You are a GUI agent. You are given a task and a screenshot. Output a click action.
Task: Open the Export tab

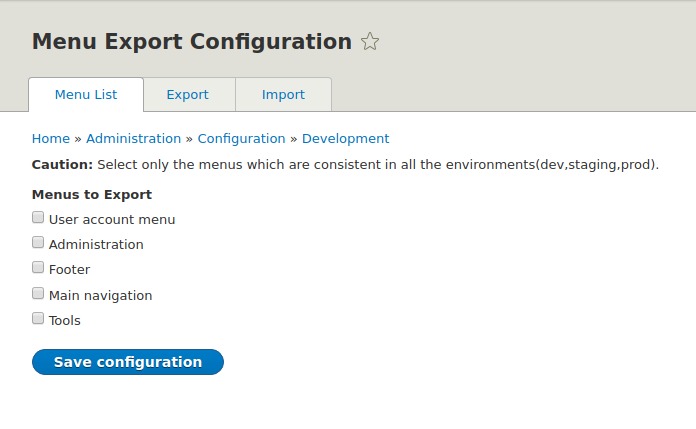click(188, 95)
